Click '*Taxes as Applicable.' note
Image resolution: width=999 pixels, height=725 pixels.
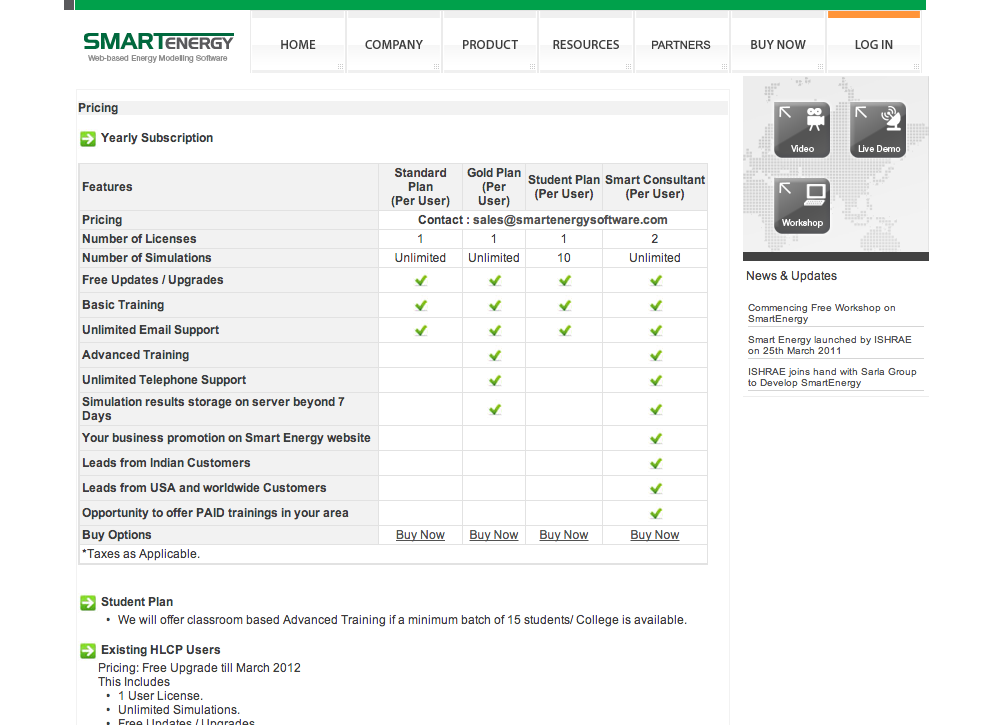[x=141, y=554]
